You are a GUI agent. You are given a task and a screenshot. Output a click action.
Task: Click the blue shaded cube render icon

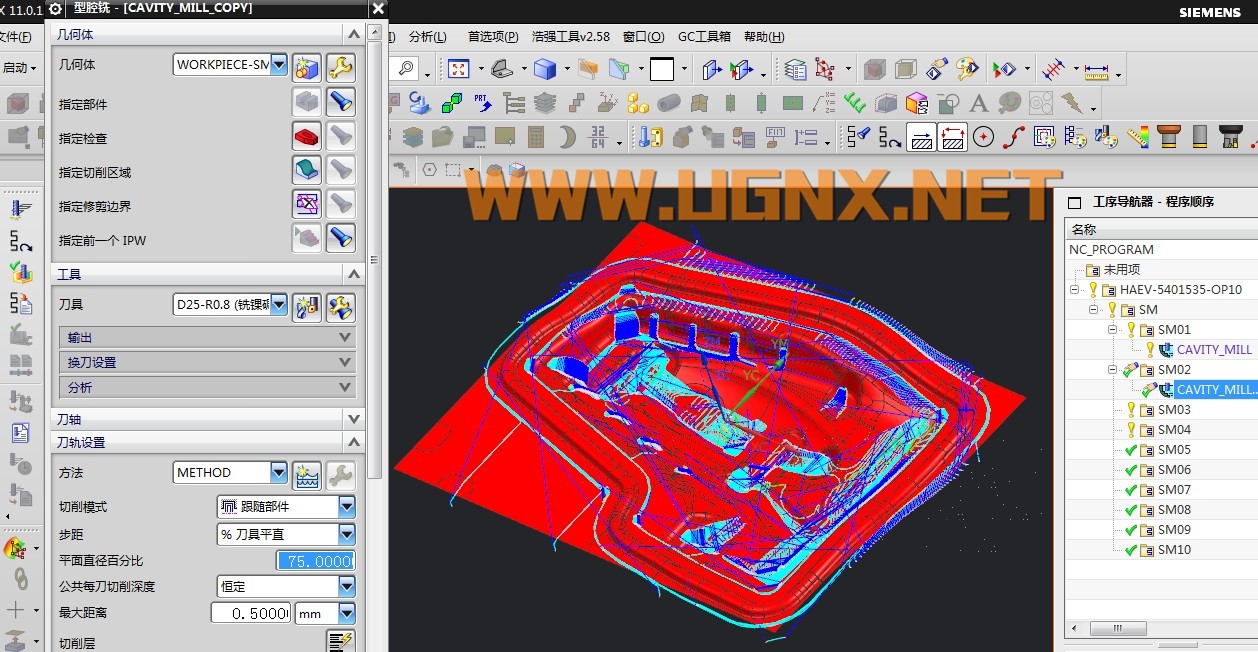tap(544, 69)
